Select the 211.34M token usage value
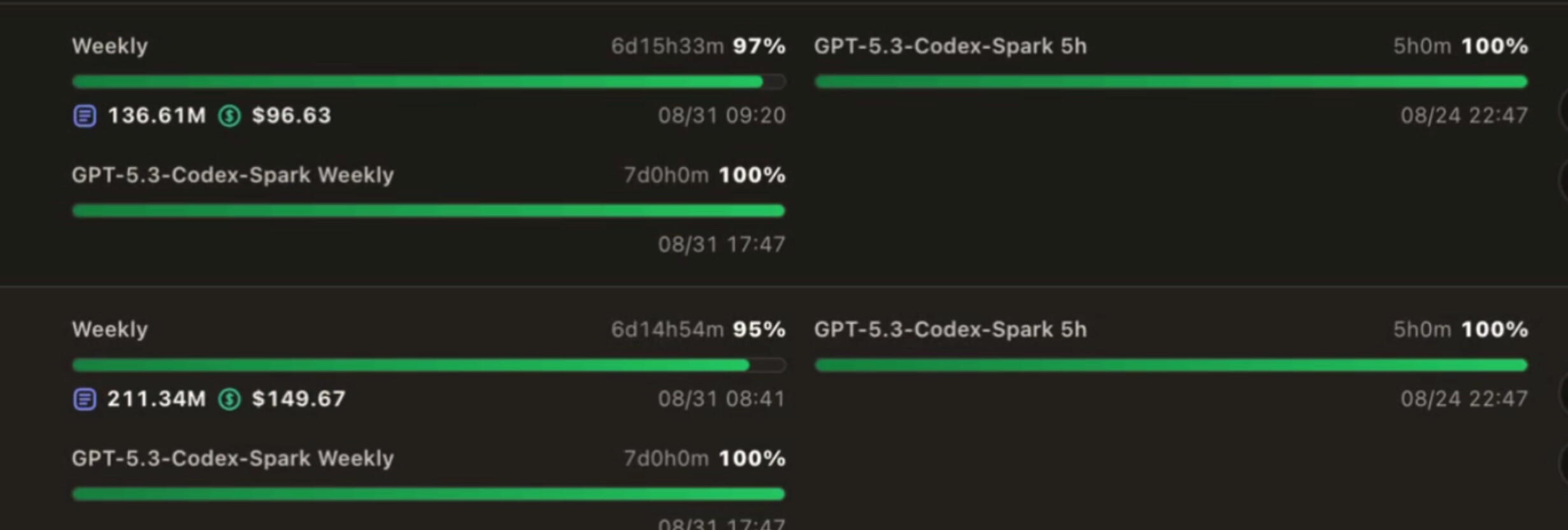 coord(157,399)
